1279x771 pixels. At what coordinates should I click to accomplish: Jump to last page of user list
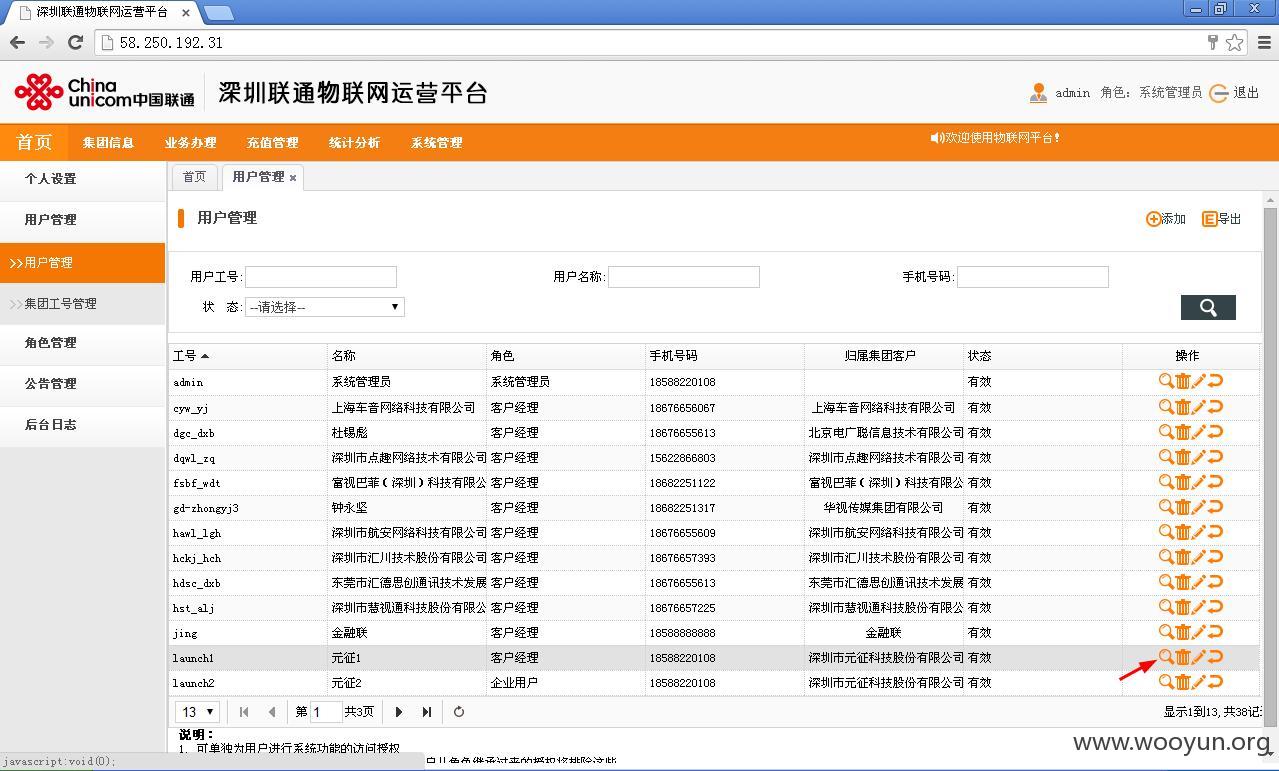[427, 712]
